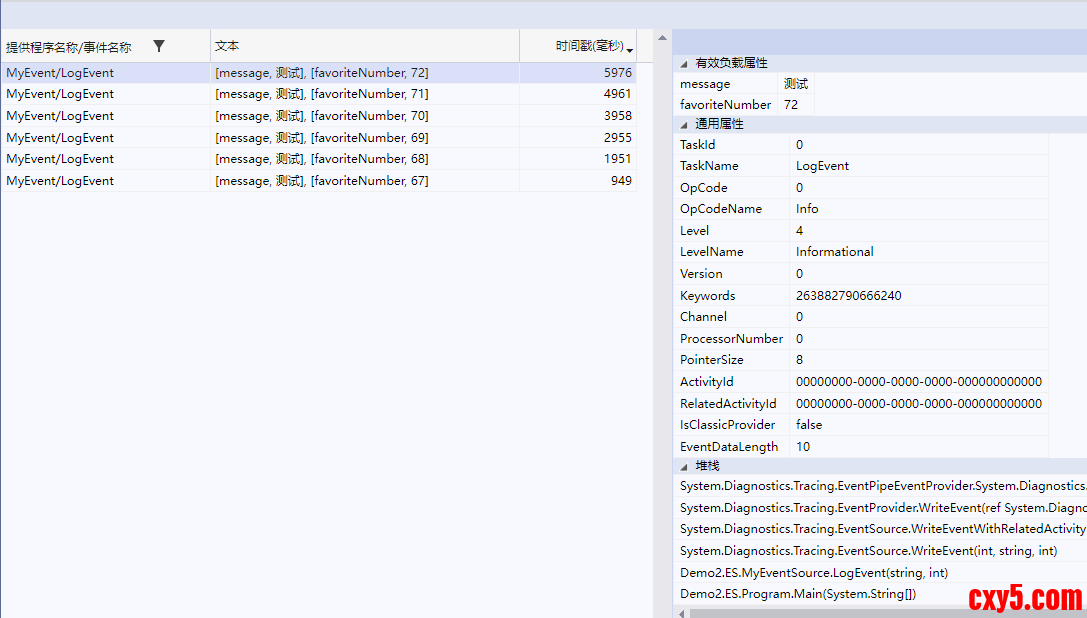Click the RelatedActivityId GUID value

coord(919,404)
